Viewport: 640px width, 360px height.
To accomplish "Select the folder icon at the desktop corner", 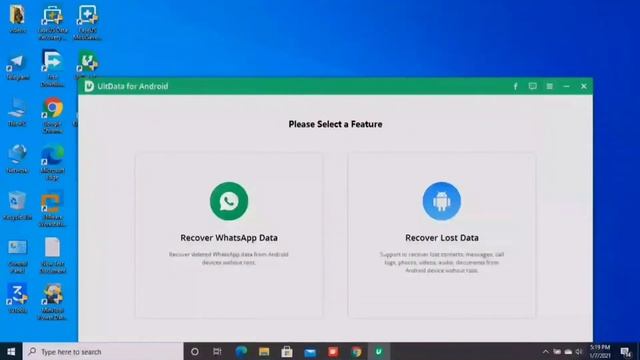I will [x=18, y=18].
